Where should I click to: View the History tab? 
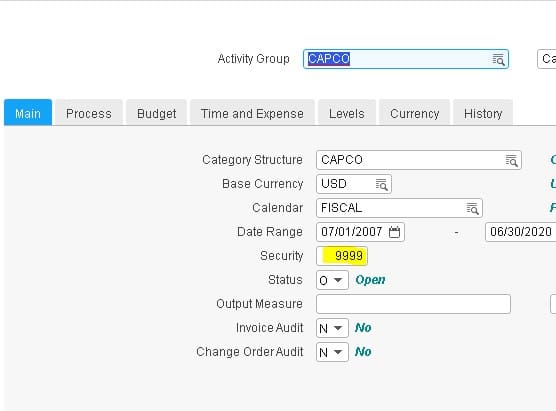[483, 113]
